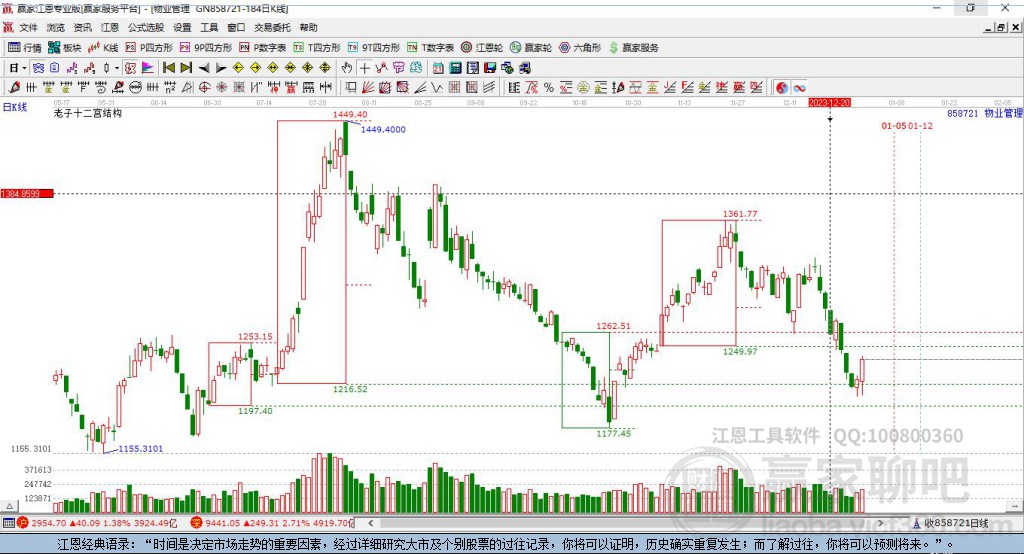The width and height of the screenshot is (1024, 554).
Task: Click the red-blue yin-yang icon
Action: tap(782, 88)
